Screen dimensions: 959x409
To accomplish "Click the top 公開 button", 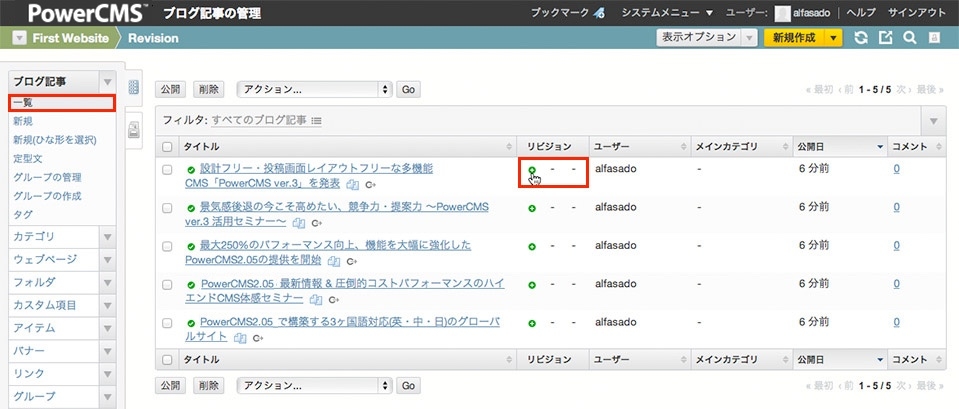I will [x=170, y=89].
